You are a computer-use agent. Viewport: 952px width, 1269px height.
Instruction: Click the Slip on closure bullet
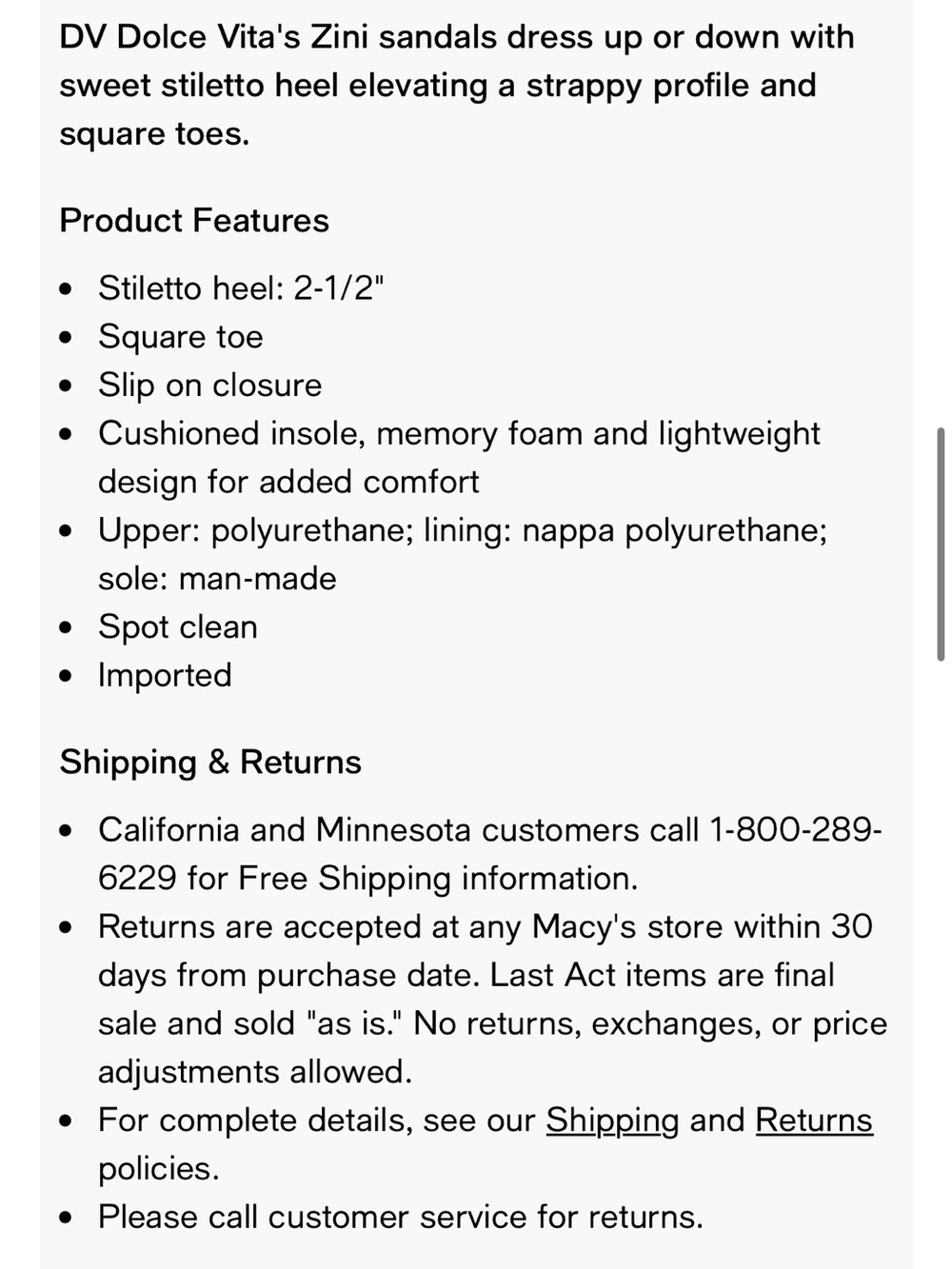pos(210,386)
